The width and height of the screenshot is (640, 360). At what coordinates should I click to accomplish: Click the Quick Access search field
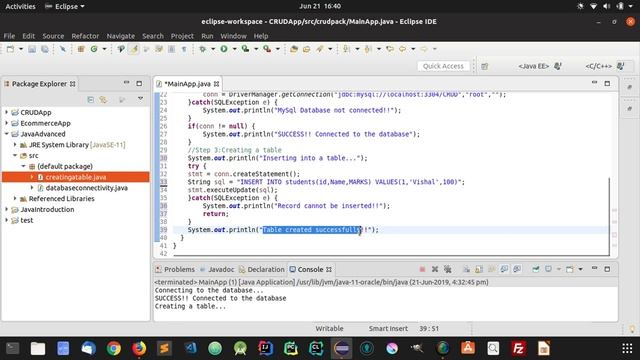pyautogui.click(x=443, y=66)
